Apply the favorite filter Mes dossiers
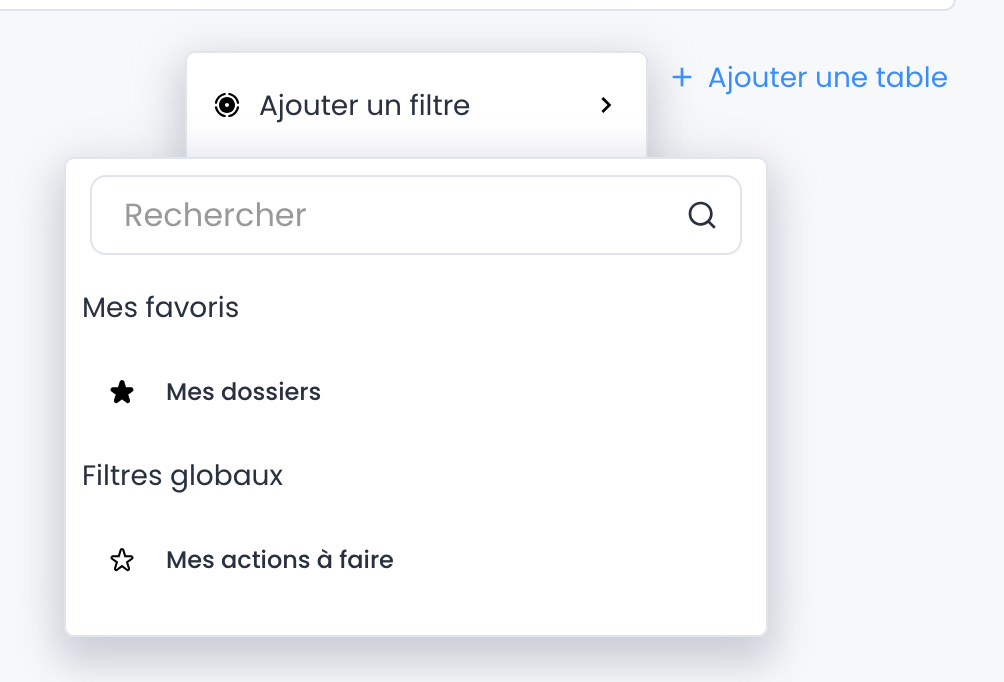The image size is (1004, 682). pyautogui.click(x=243, y=392)
